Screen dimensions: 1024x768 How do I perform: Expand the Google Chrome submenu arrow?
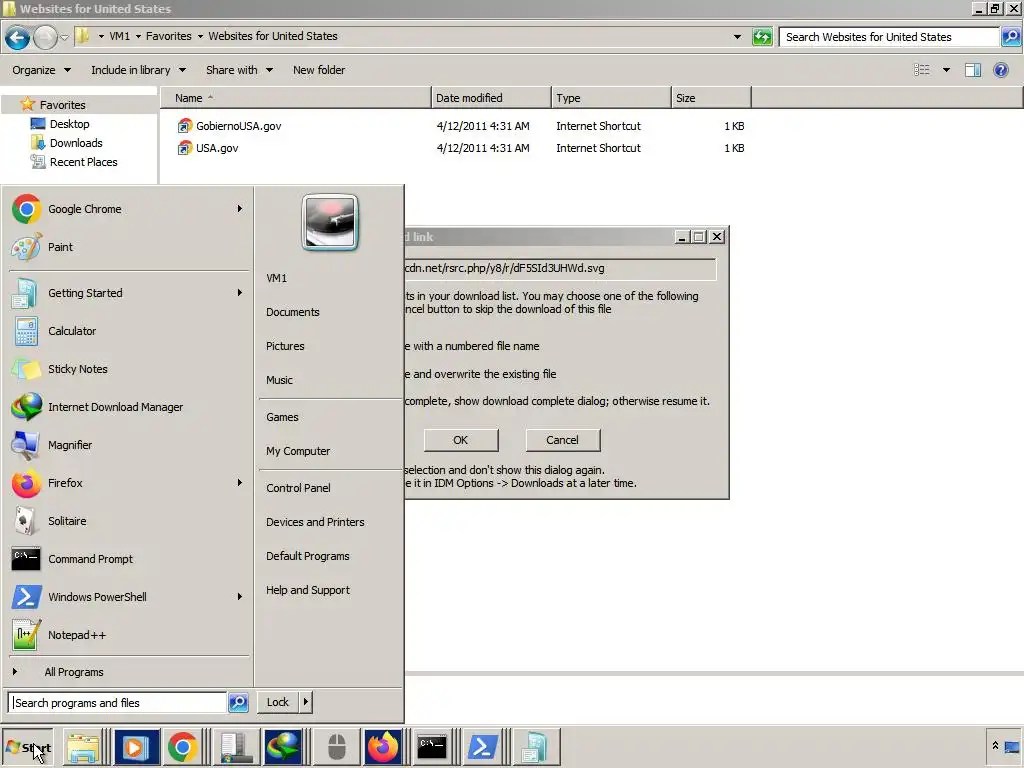coord(240,209)
